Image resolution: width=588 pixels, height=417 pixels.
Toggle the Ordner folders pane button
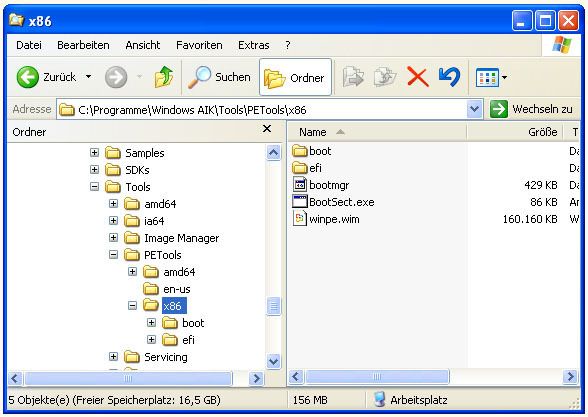(x=295, y=77)
